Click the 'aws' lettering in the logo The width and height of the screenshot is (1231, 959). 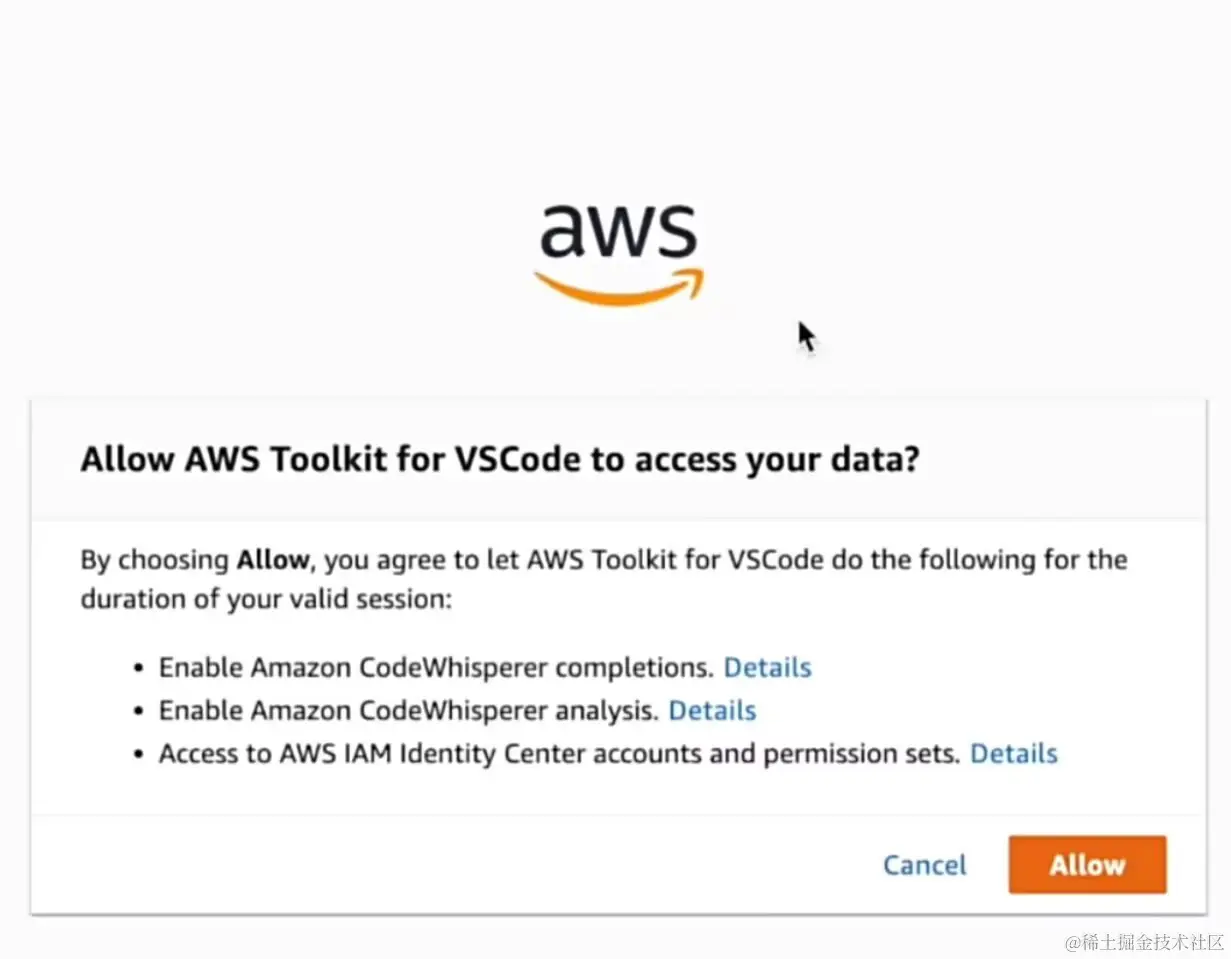tap(618, 230)
